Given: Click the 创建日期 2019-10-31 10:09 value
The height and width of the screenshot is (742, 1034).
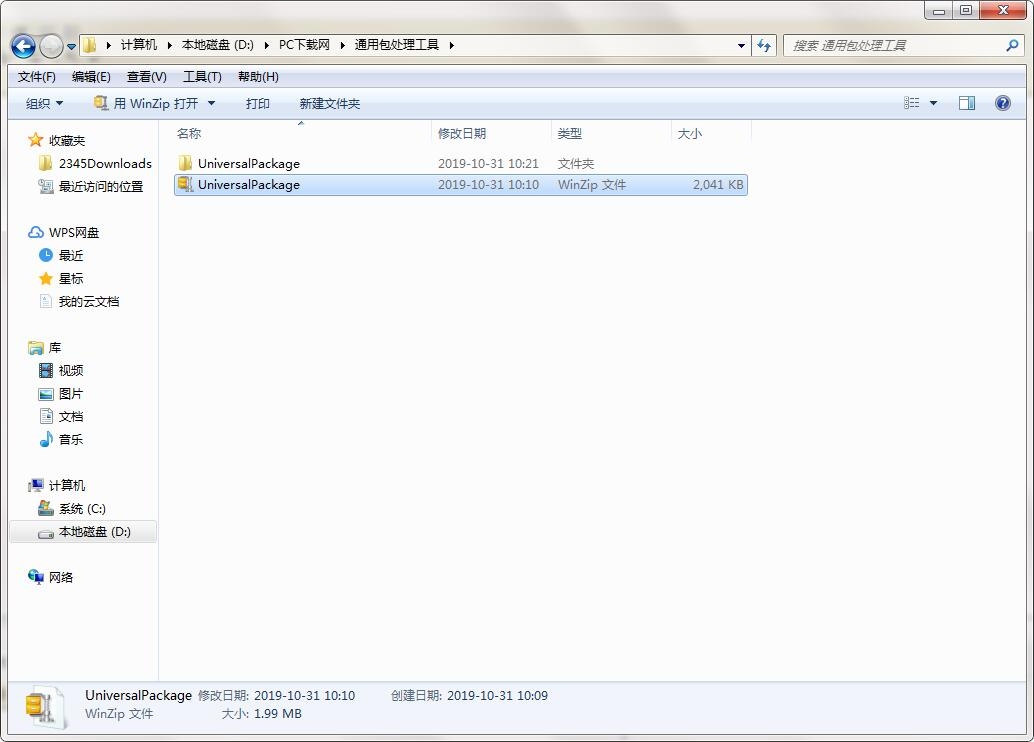Looking at the screenshot, I should point(497,695).
